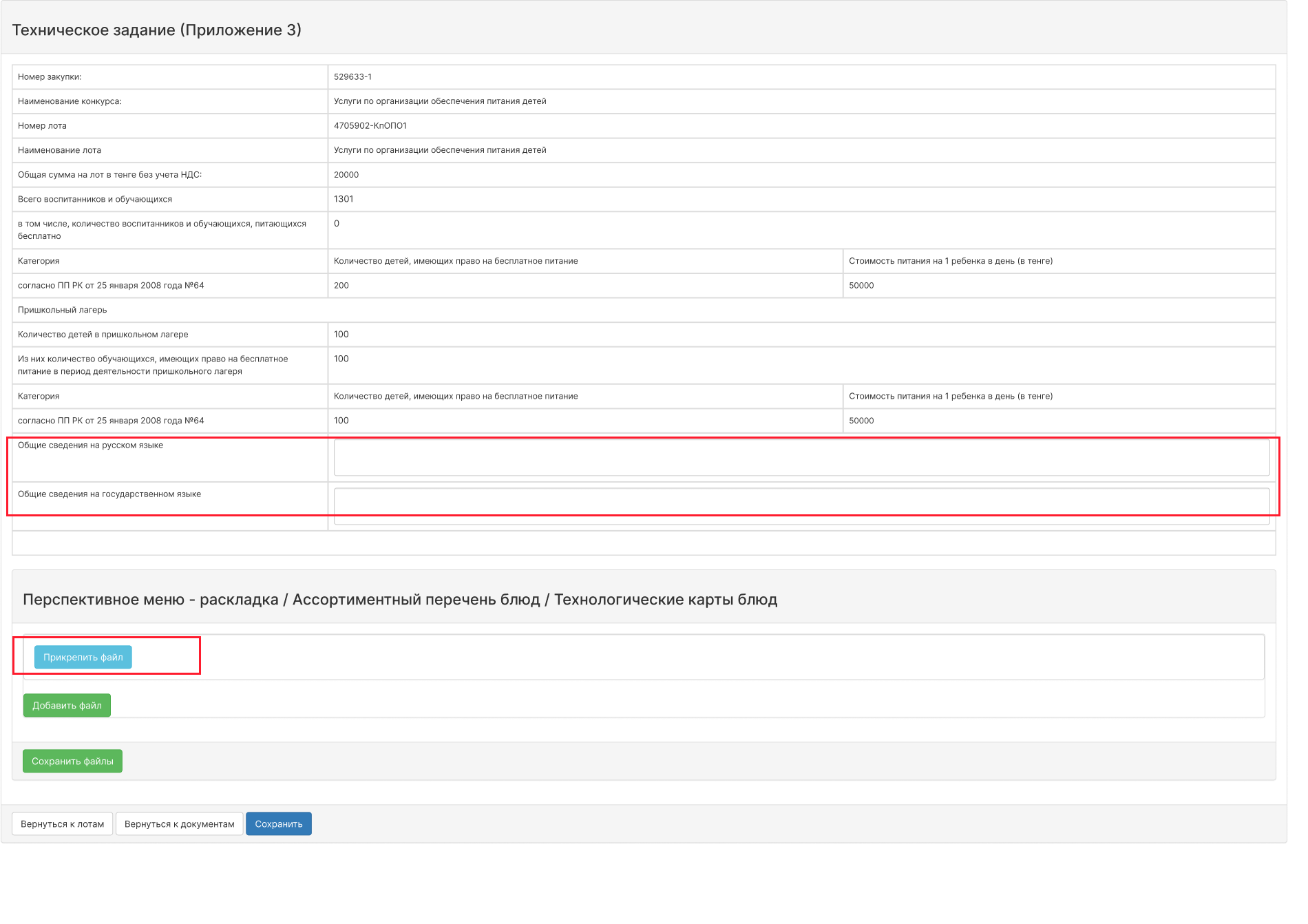Image resolution: width=1308 pixels, height=924 pixels.
Task: Click the total sum value 20000
Action: [346, 175]
